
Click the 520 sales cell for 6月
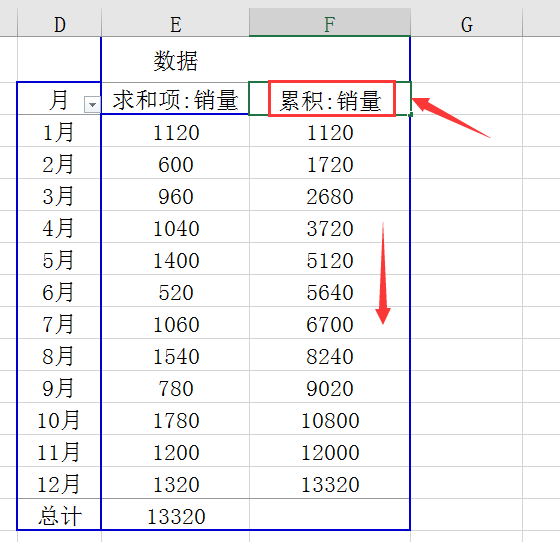click(175, 291)
